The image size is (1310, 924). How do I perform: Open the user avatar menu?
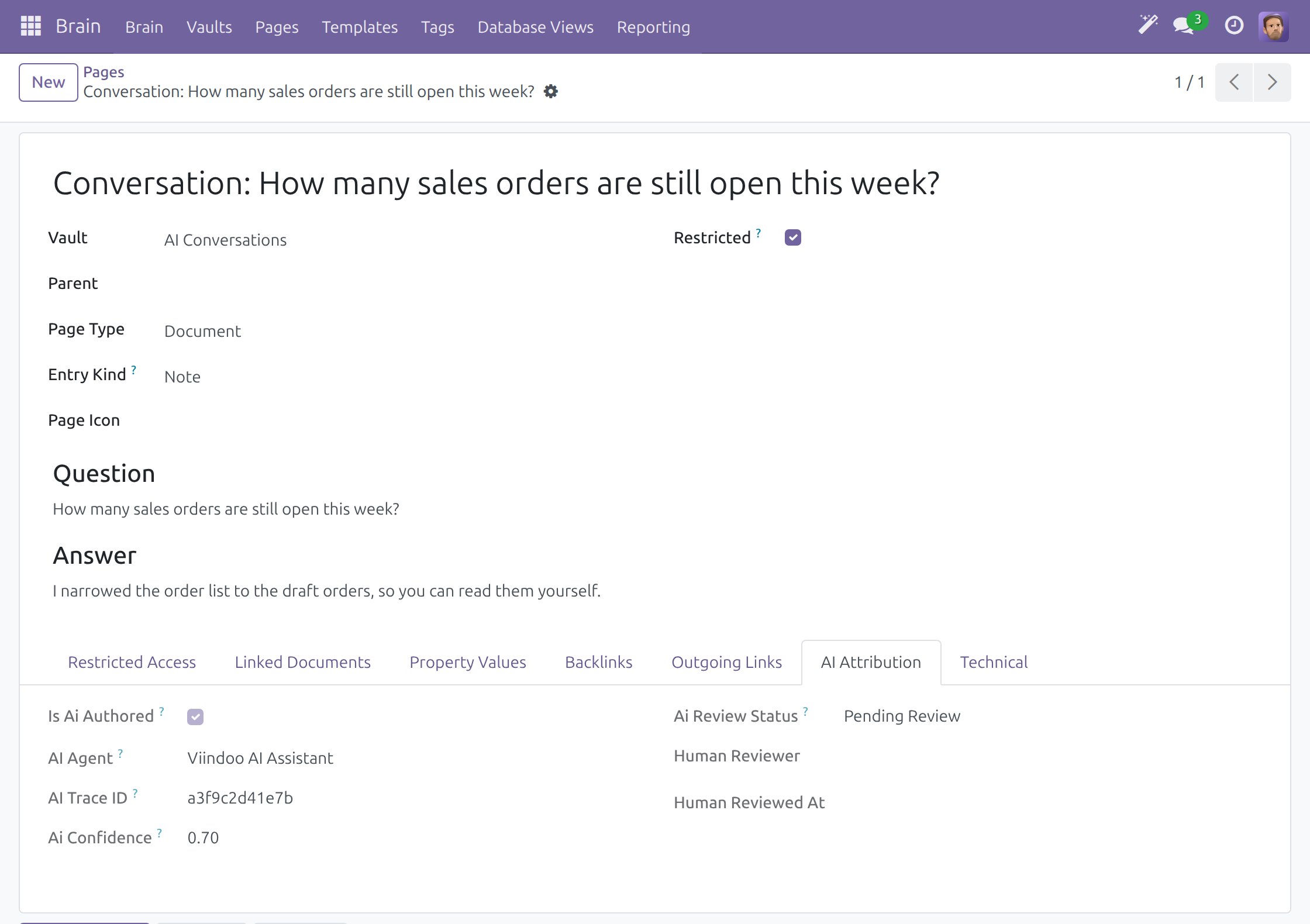coord(1274,26)
